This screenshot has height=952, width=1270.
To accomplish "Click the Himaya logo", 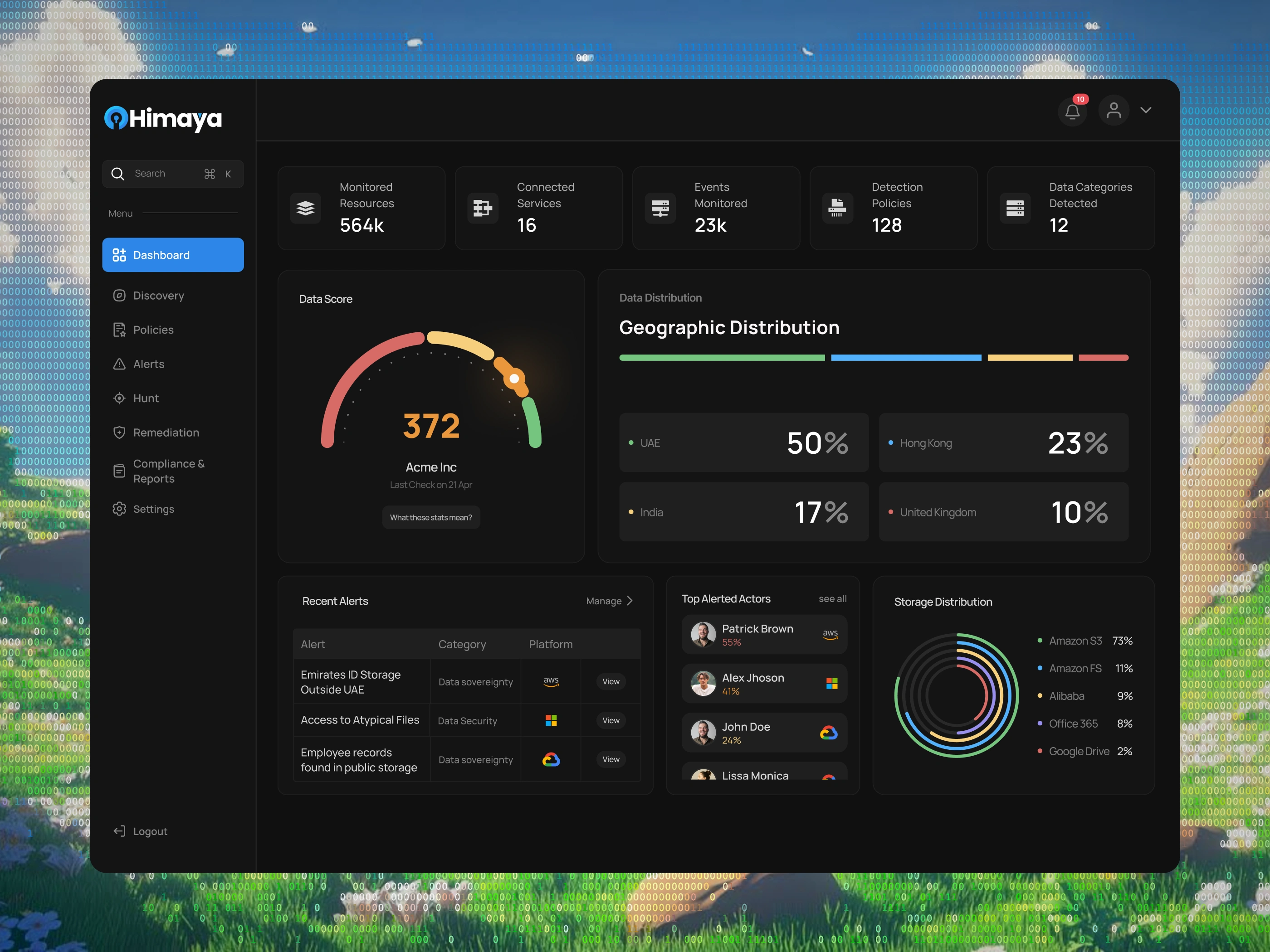I will pos(163,119).
